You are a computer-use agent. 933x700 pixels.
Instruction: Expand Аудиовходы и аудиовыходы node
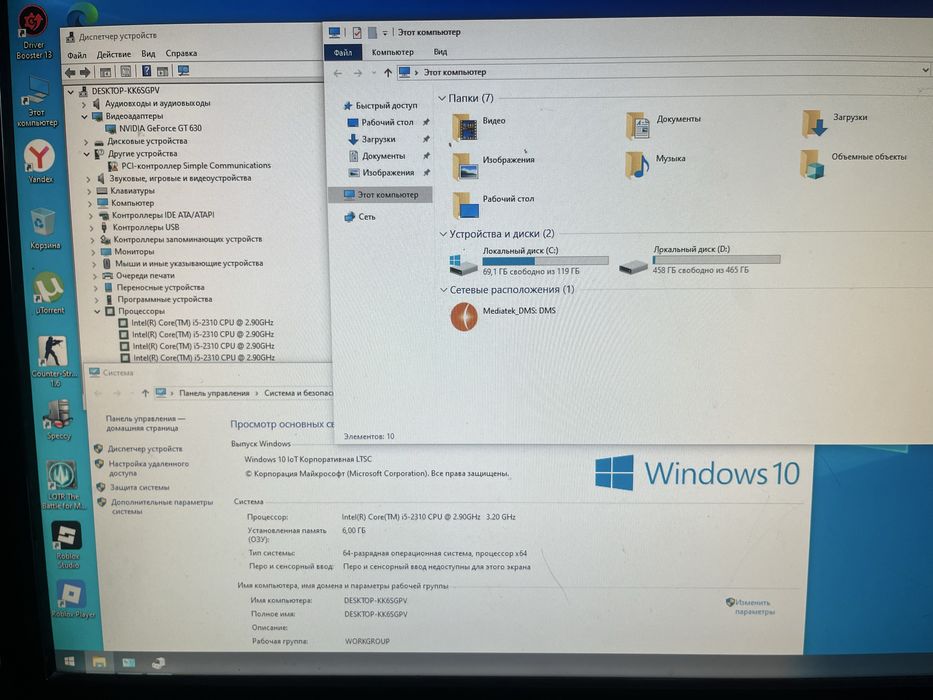[84, 104]
